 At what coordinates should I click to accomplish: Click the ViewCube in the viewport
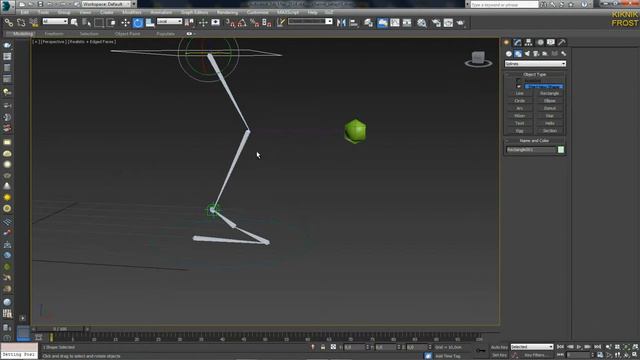pos(478,59)
